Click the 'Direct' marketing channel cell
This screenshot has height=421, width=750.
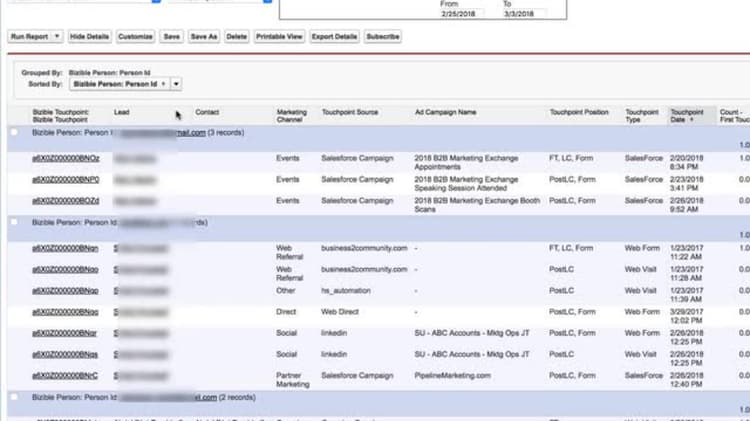(x=286, y=311)
